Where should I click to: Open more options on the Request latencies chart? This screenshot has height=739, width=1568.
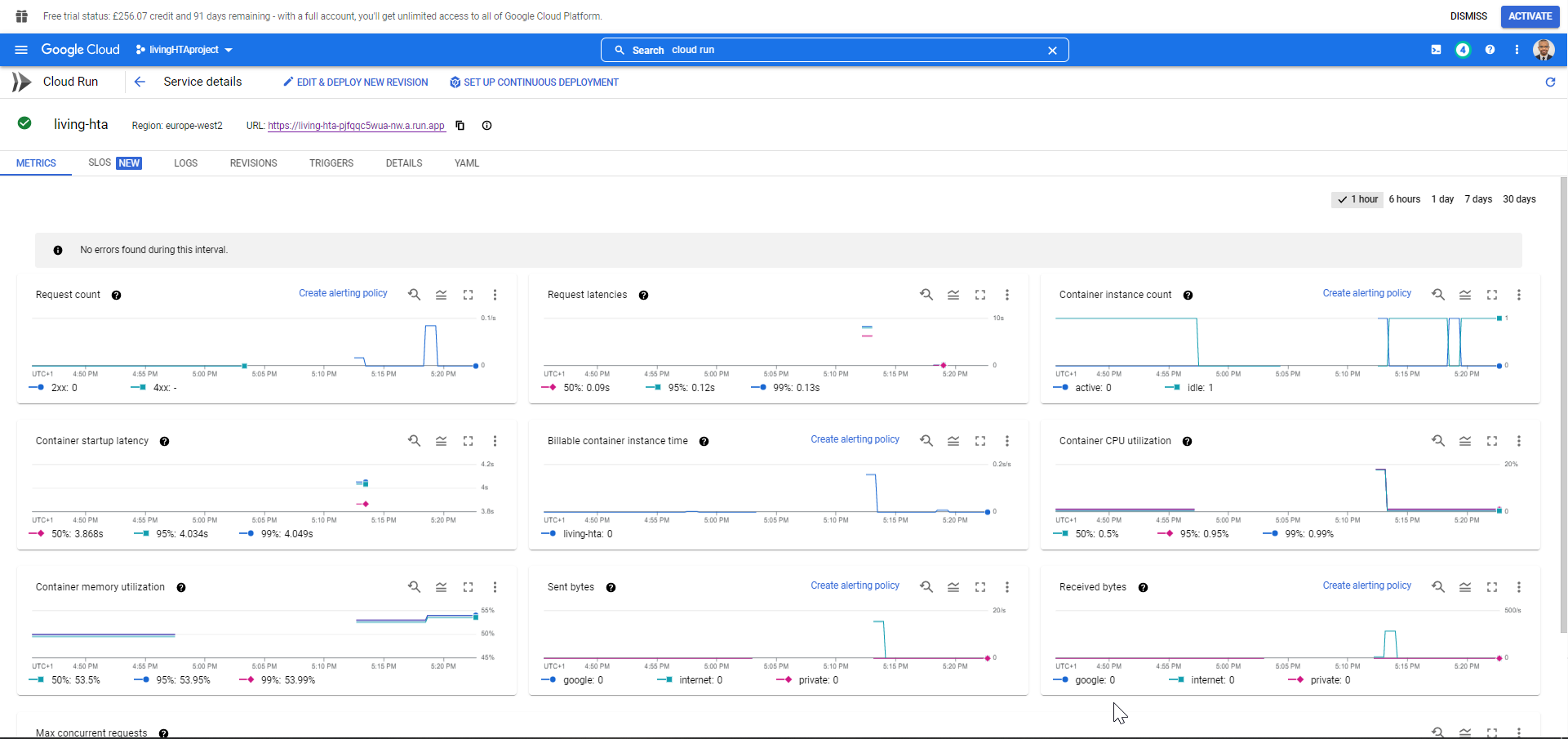point(1007,295)
